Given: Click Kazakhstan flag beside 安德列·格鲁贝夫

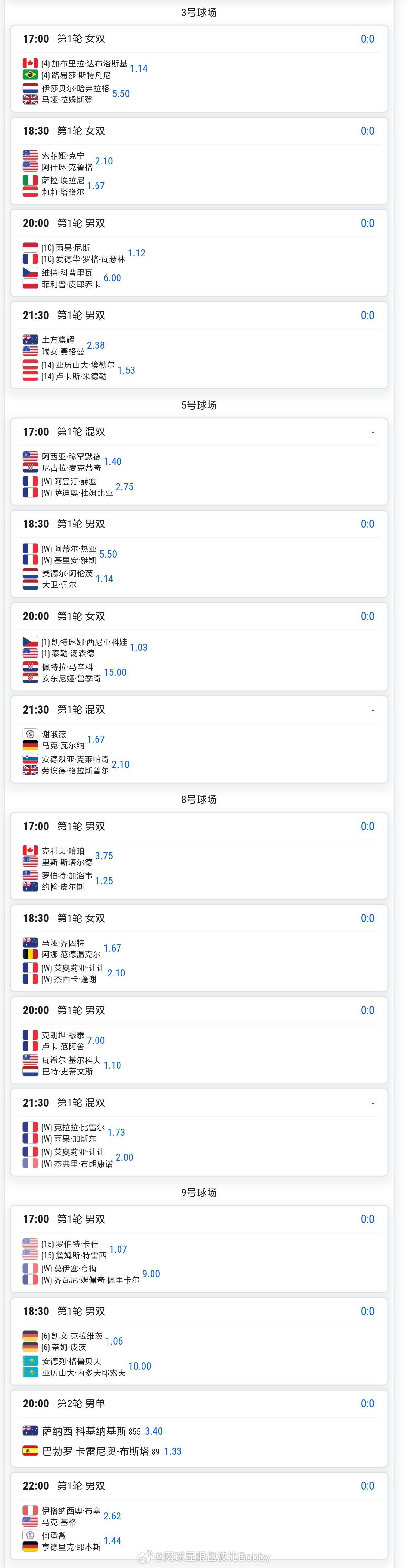Looking at the screenshot, I should pyautogui.click(x=30, y=1360).
